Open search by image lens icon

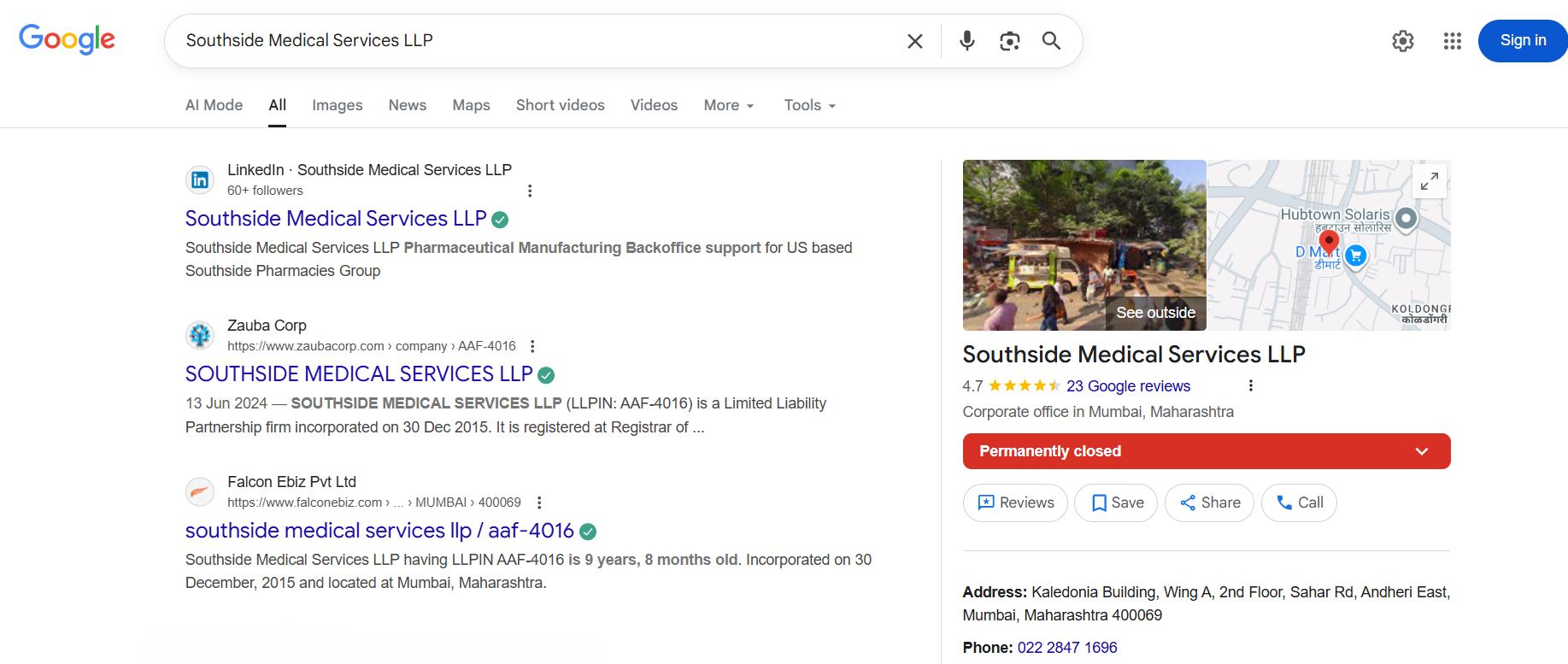click(1009, 41)
